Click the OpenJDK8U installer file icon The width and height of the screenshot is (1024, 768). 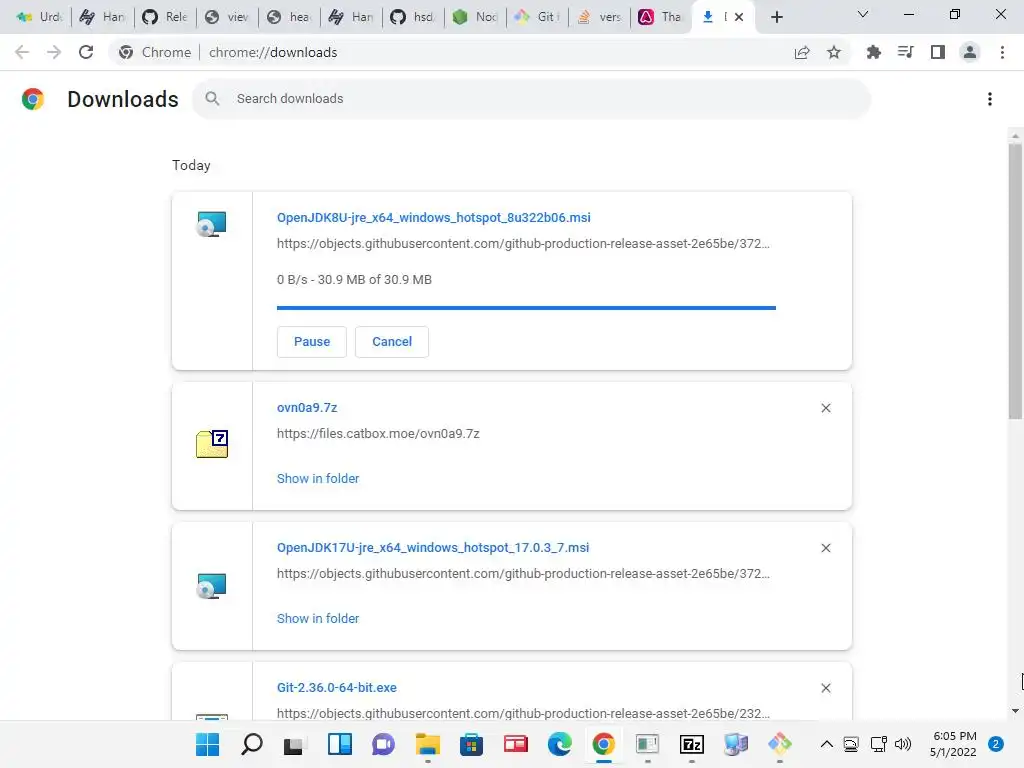212,224
